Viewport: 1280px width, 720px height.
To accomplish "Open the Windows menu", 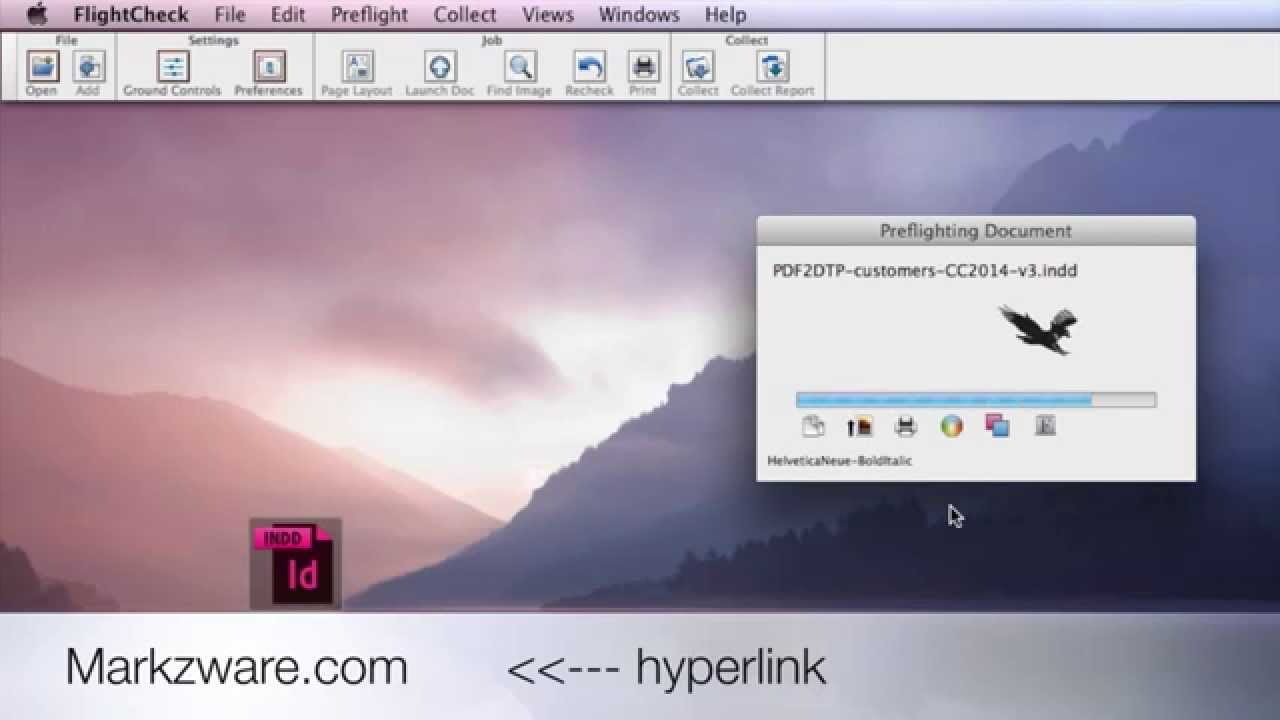I will (639, 14).
